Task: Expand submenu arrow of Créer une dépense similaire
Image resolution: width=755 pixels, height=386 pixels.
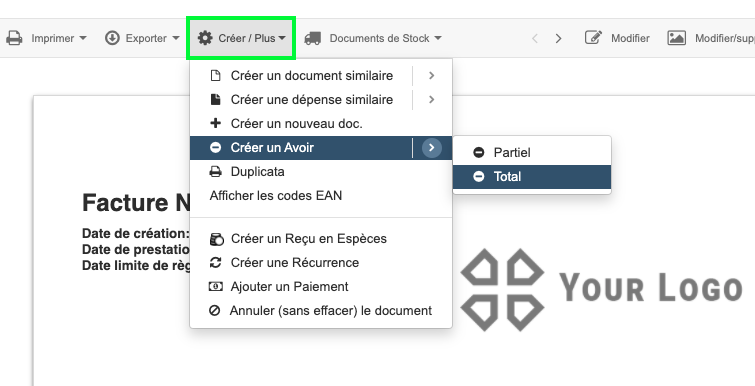Action: pyautogui.click(x=432, y=100)
